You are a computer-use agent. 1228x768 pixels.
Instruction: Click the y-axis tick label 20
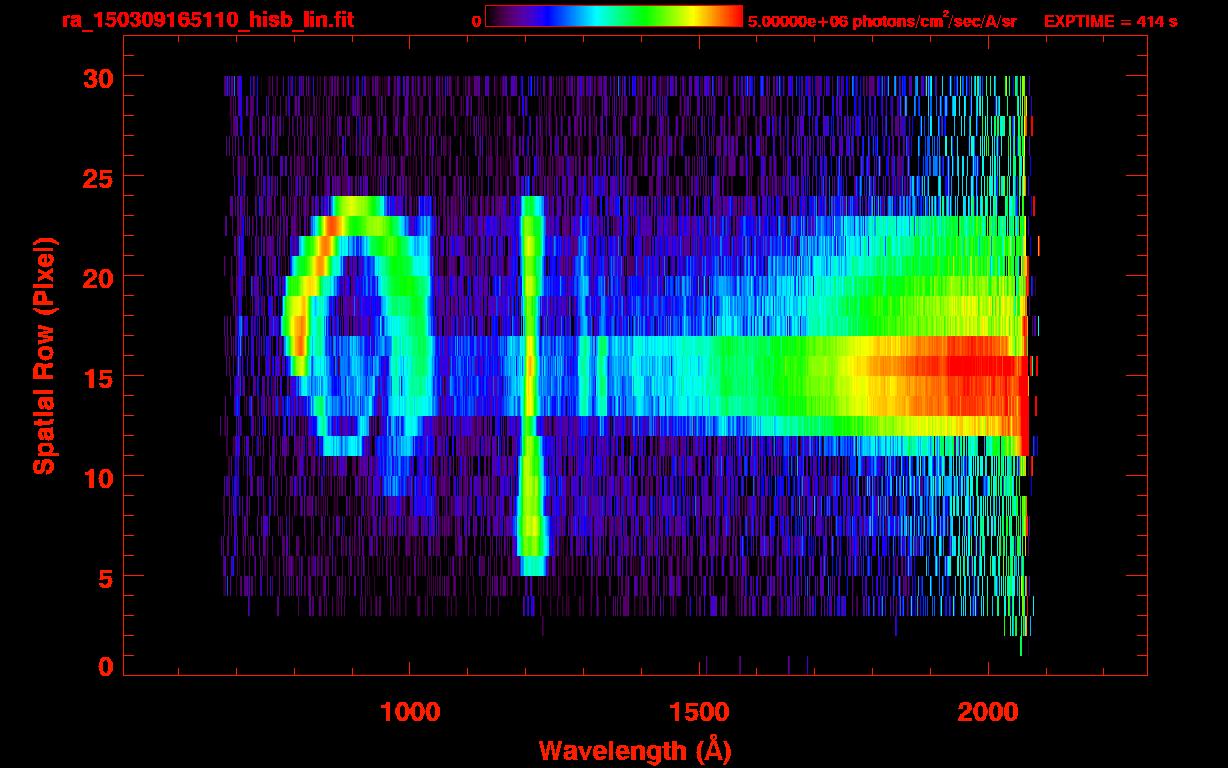tap(97, 277)
